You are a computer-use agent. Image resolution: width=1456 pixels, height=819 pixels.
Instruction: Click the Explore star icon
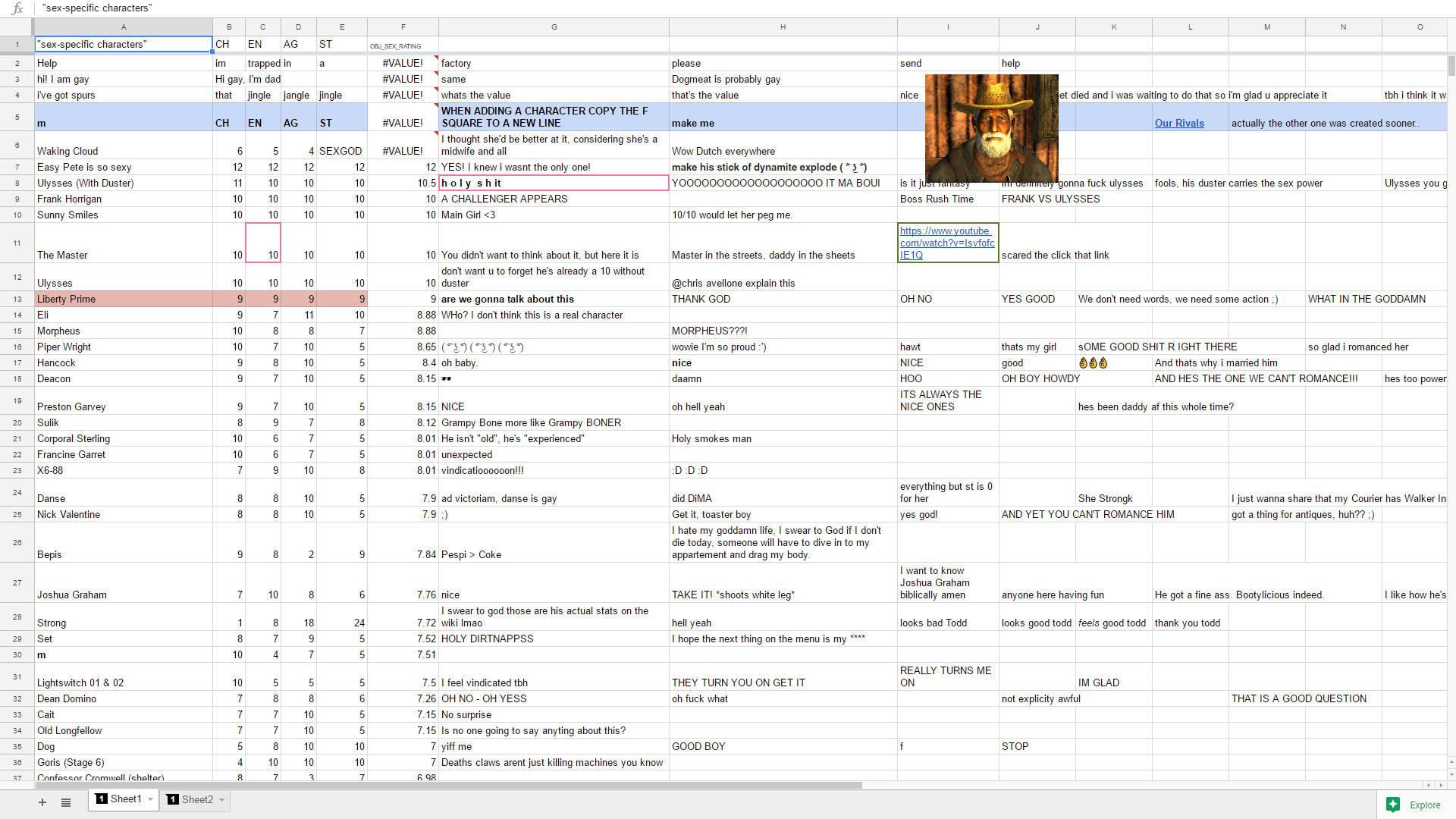click(x=1393, y=805)
